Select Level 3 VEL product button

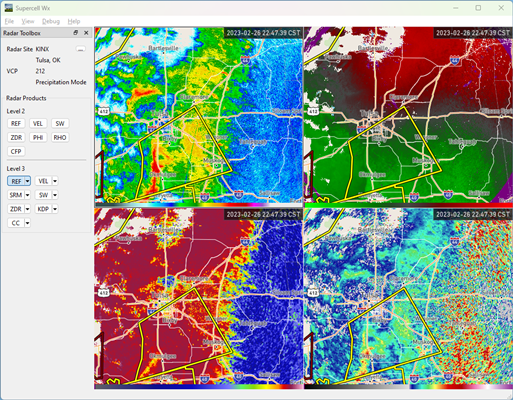point(43,181)
